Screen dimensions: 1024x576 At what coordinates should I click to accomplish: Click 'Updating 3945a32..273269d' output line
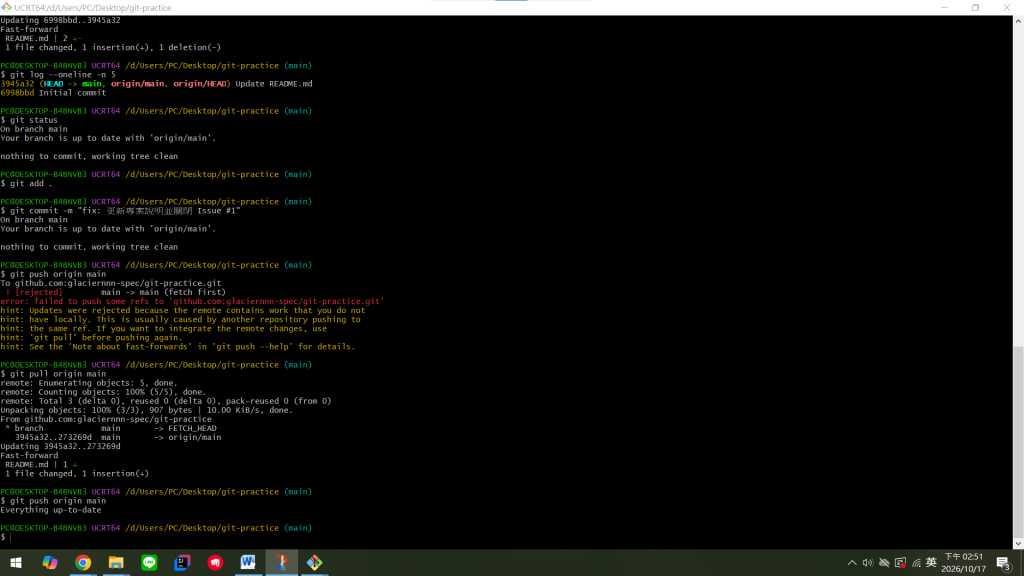pyautogui.click(x=61, y=446)
